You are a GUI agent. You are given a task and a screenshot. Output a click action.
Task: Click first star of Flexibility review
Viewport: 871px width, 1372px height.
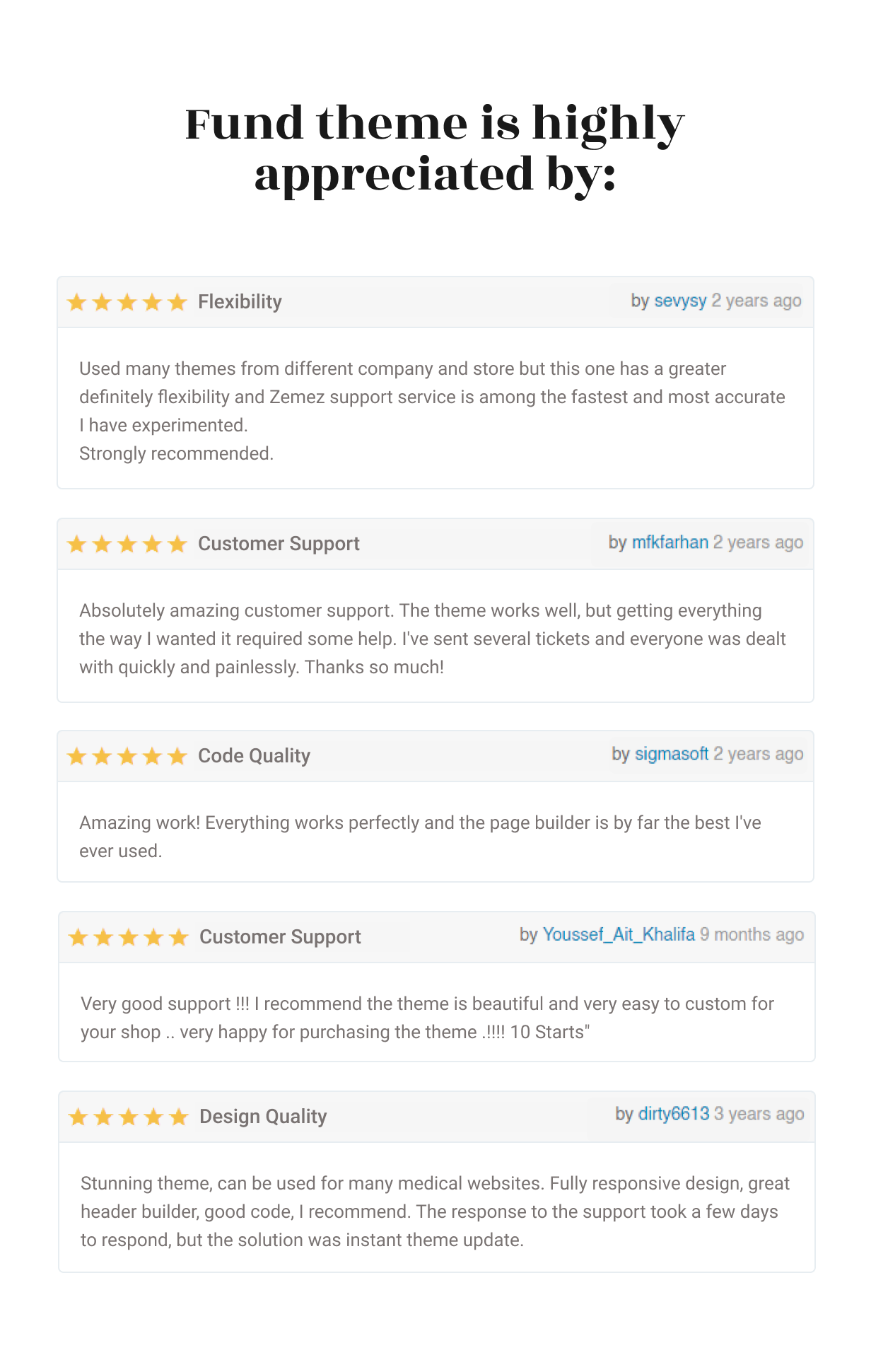click(76, 303)
